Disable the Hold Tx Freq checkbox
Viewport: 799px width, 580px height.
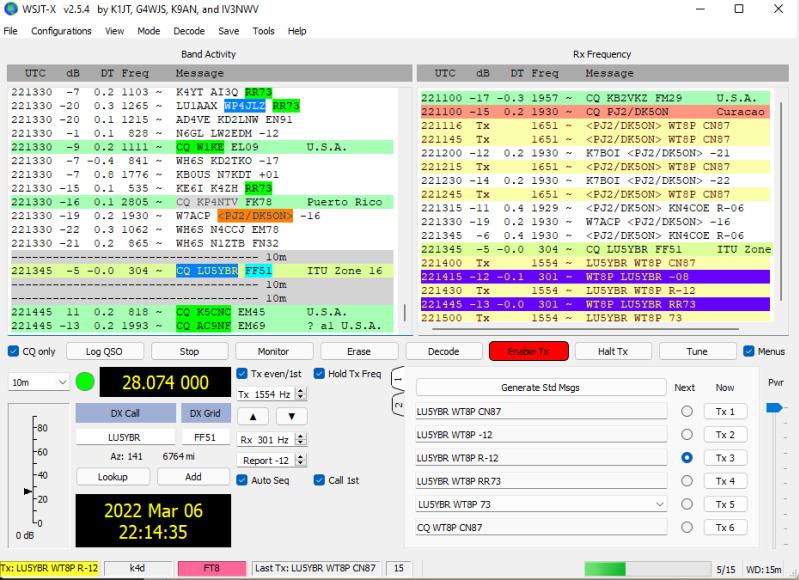click(x=319, y=374)
